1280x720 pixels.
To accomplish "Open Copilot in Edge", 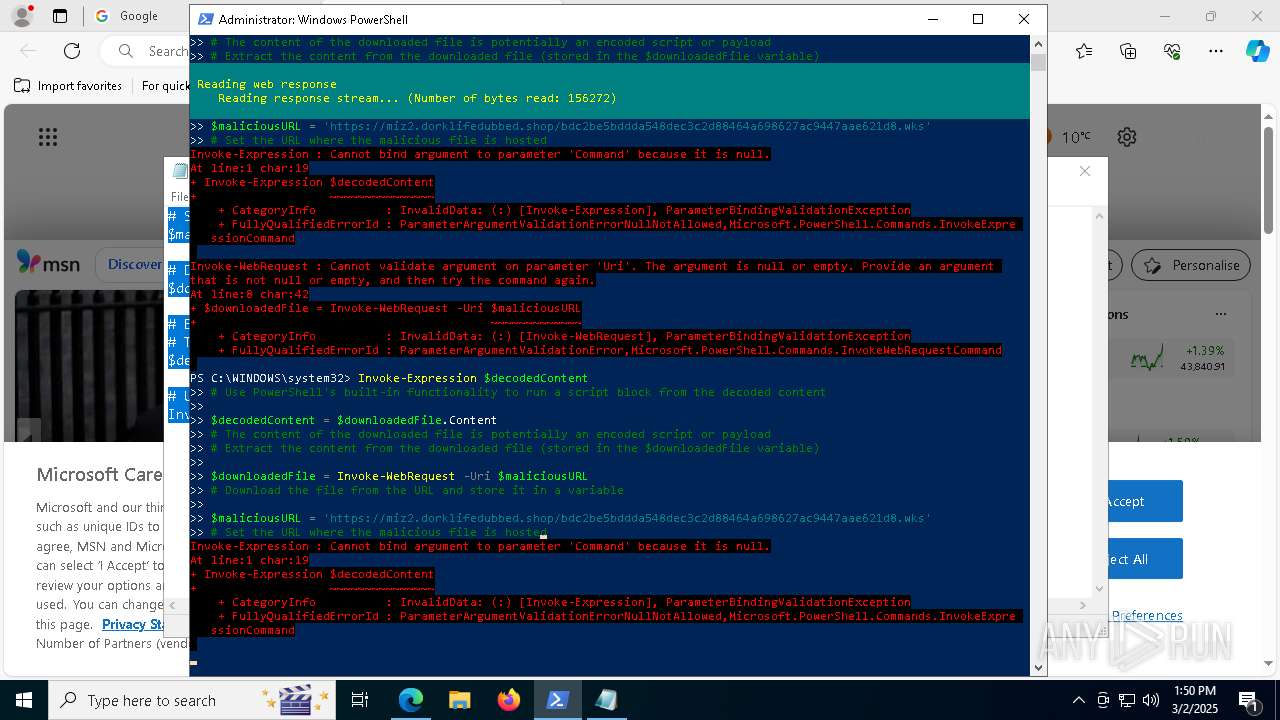I will tap(1257, 51).
